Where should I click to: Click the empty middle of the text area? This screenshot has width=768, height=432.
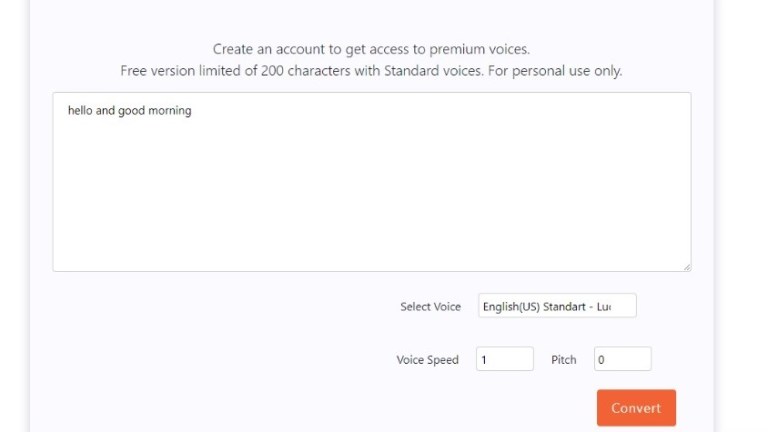click(x=371, y=190)
